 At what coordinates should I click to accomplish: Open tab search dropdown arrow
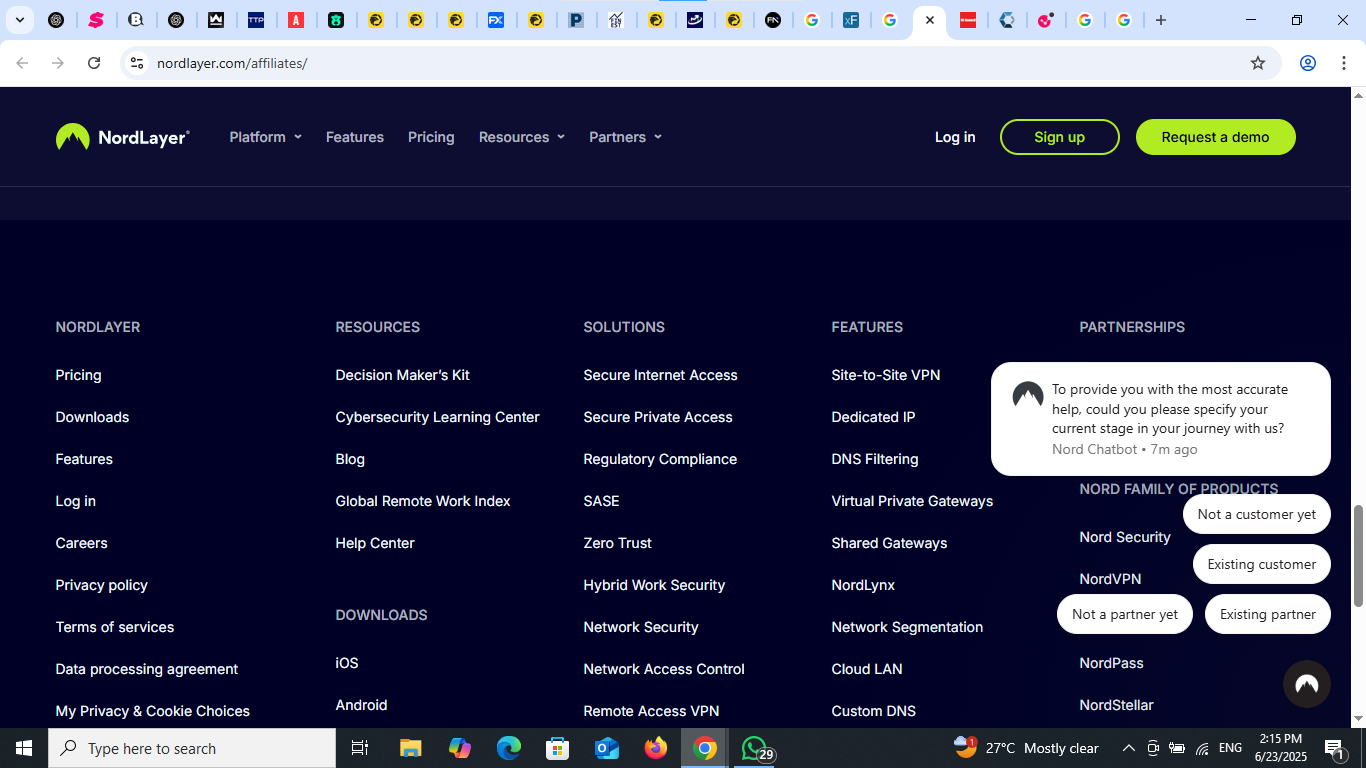[19, 20]
